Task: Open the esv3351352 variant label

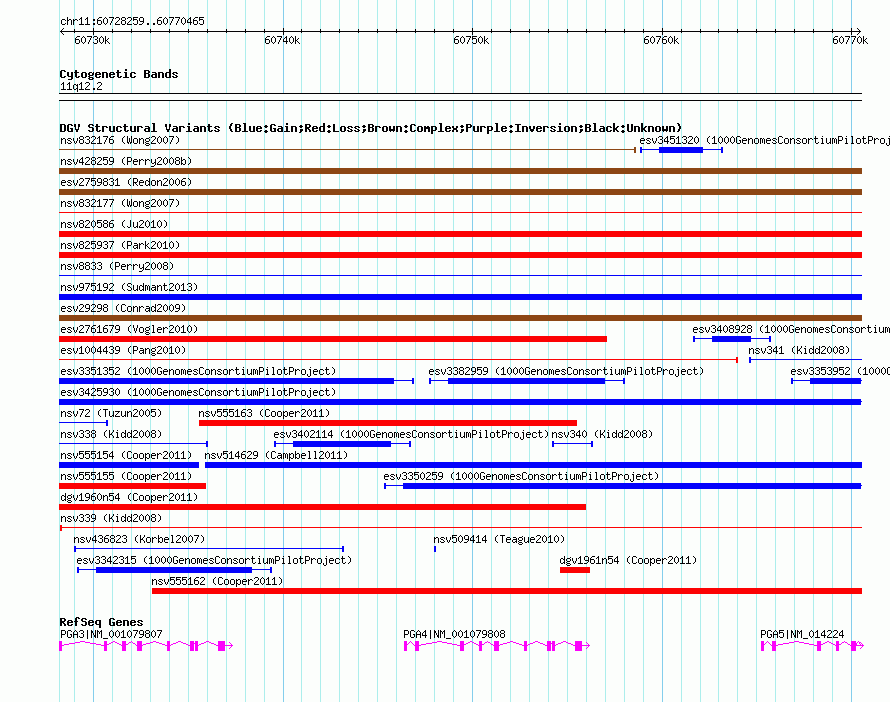Action: [198, 371]
